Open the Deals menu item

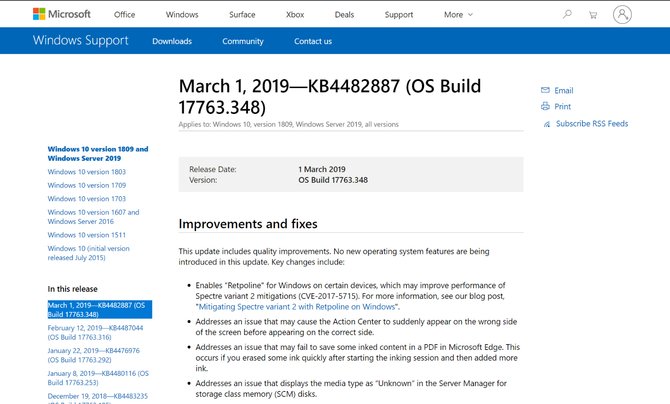tap(344, 15)
